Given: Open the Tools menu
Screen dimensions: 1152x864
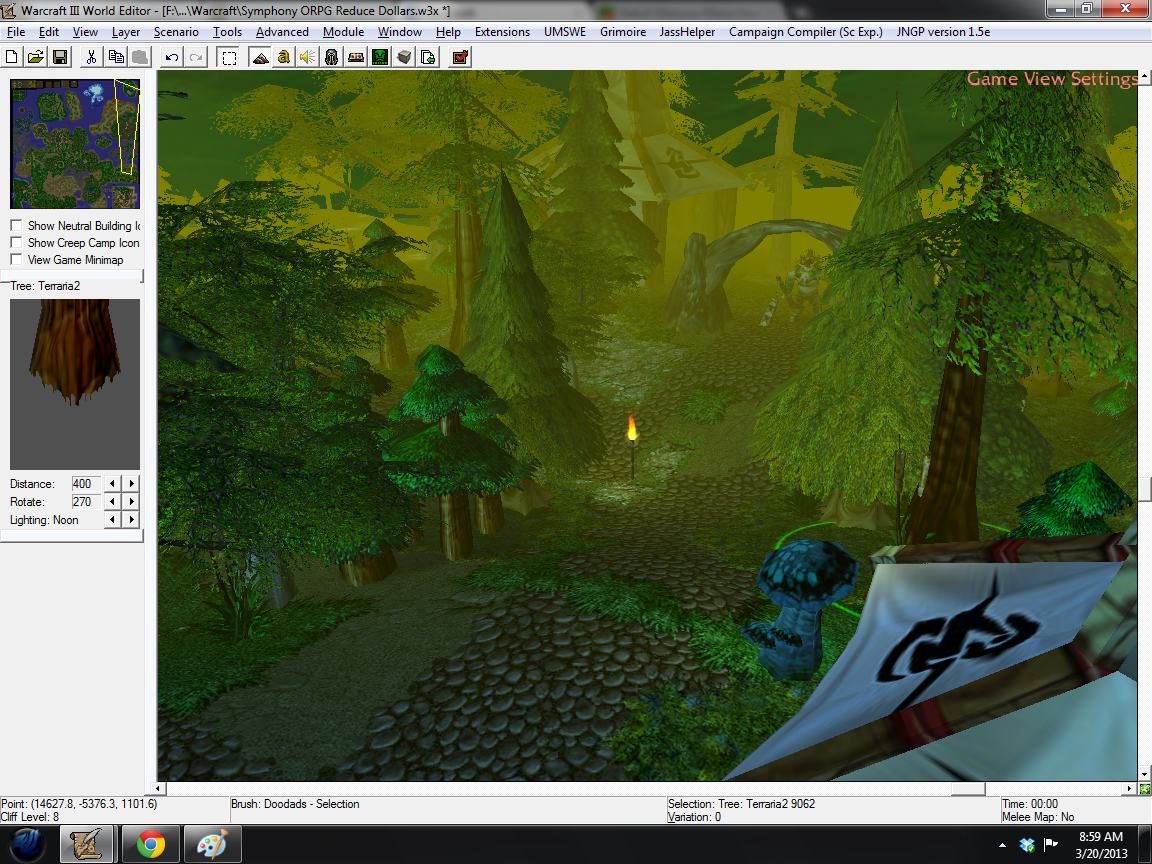Looking at the screenshot, I should [227, 32].
